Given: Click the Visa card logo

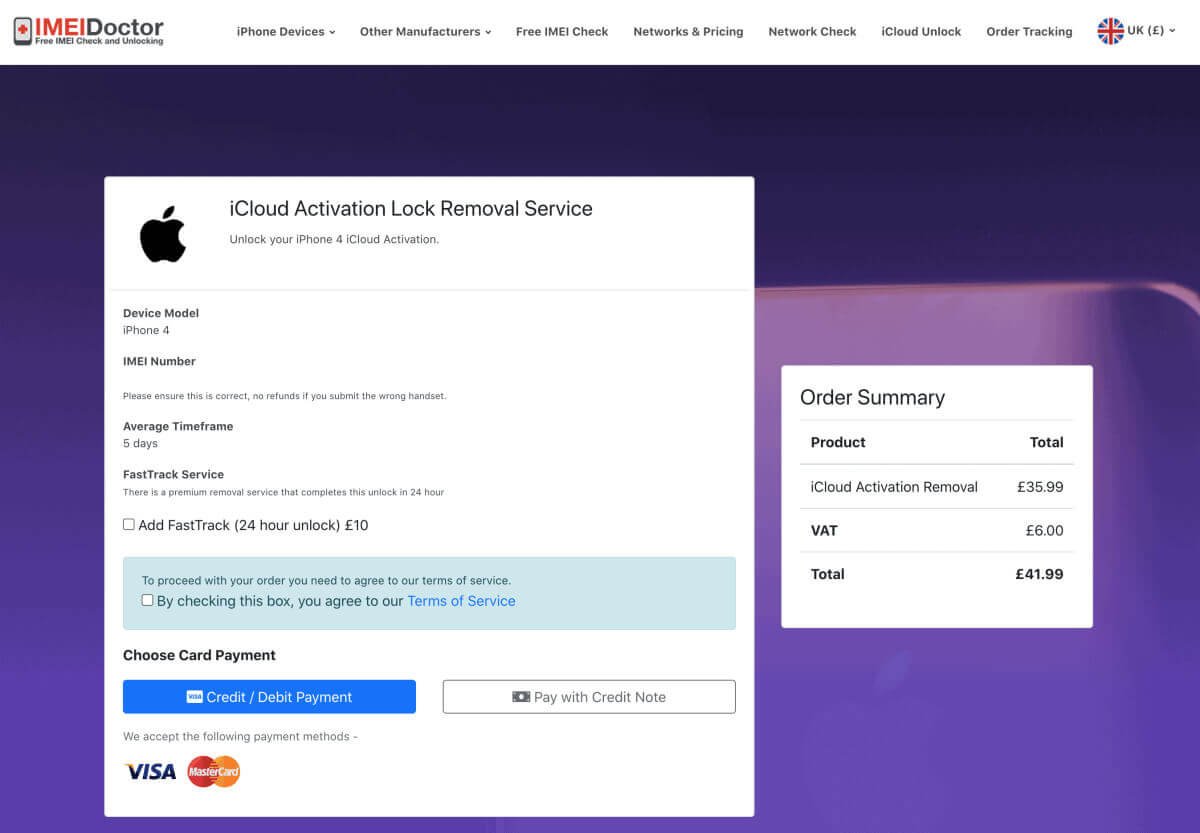Looking at the screenshot, I should tap(150, 771).
